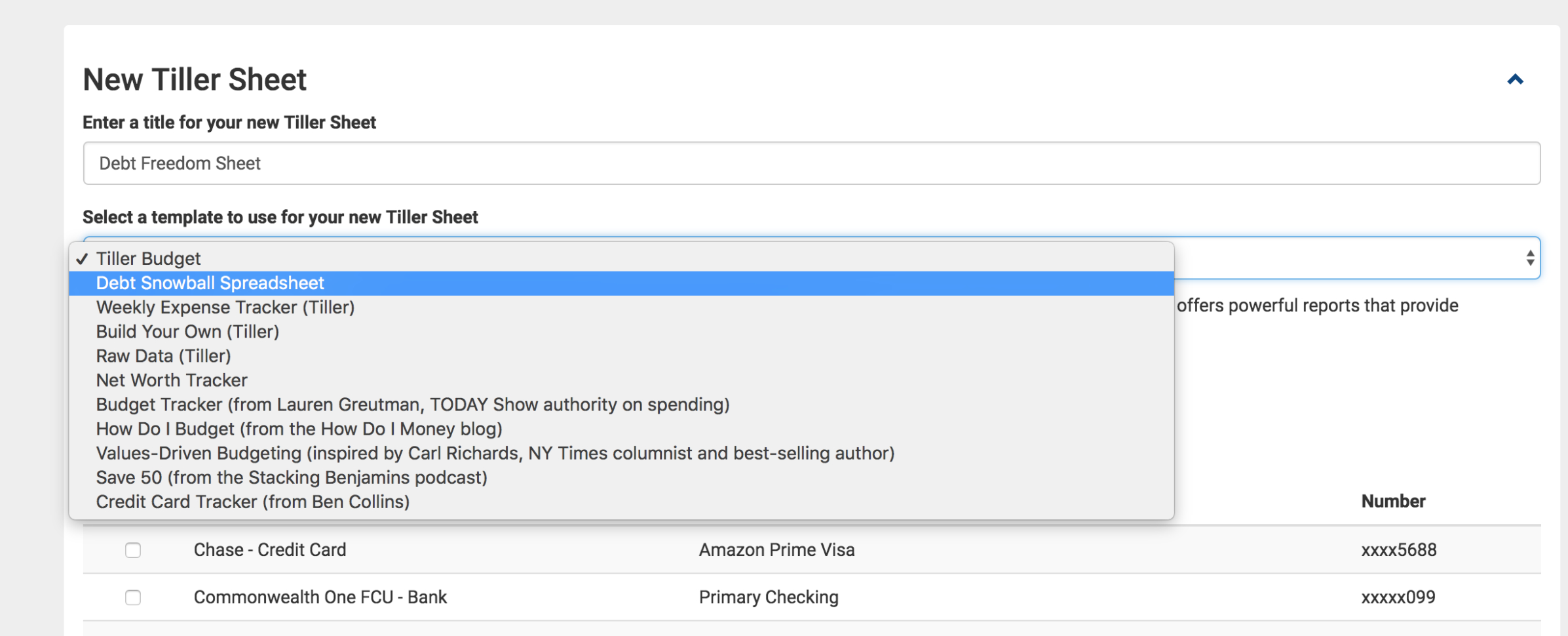Enable the Commonwealth One FCU - Bank checkbox
The width and height of the screenshot is (1568, 636).
coord(133,597)
